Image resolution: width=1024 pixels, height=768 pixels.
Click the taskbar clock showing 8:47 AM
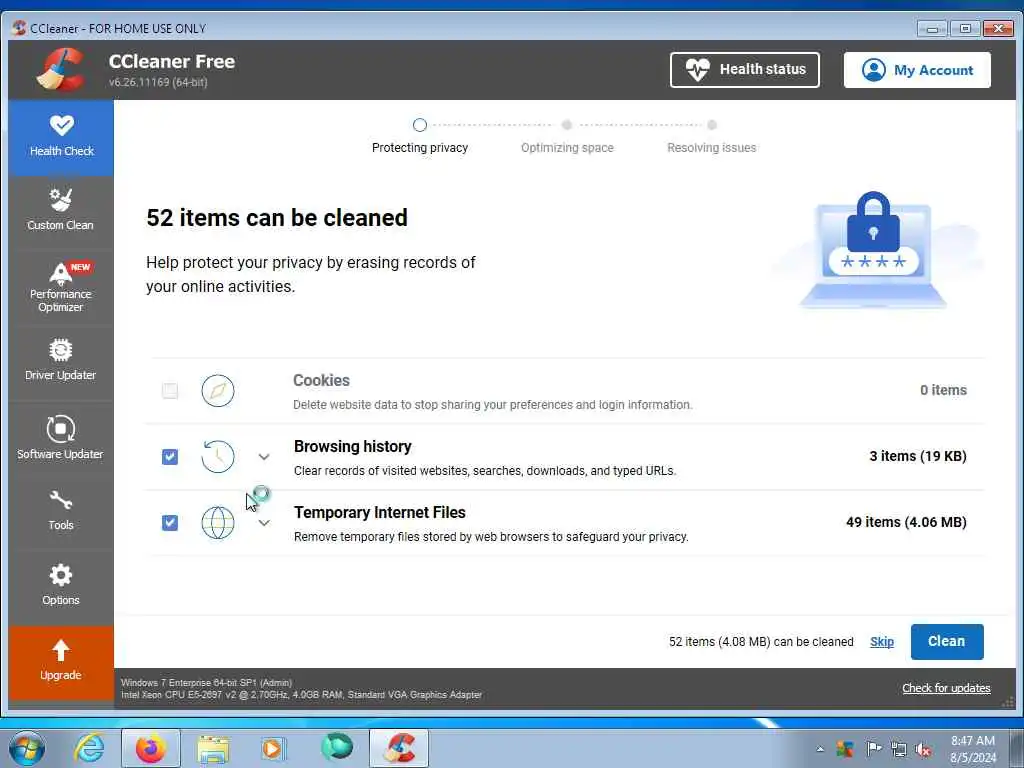[x=972, y=748]
